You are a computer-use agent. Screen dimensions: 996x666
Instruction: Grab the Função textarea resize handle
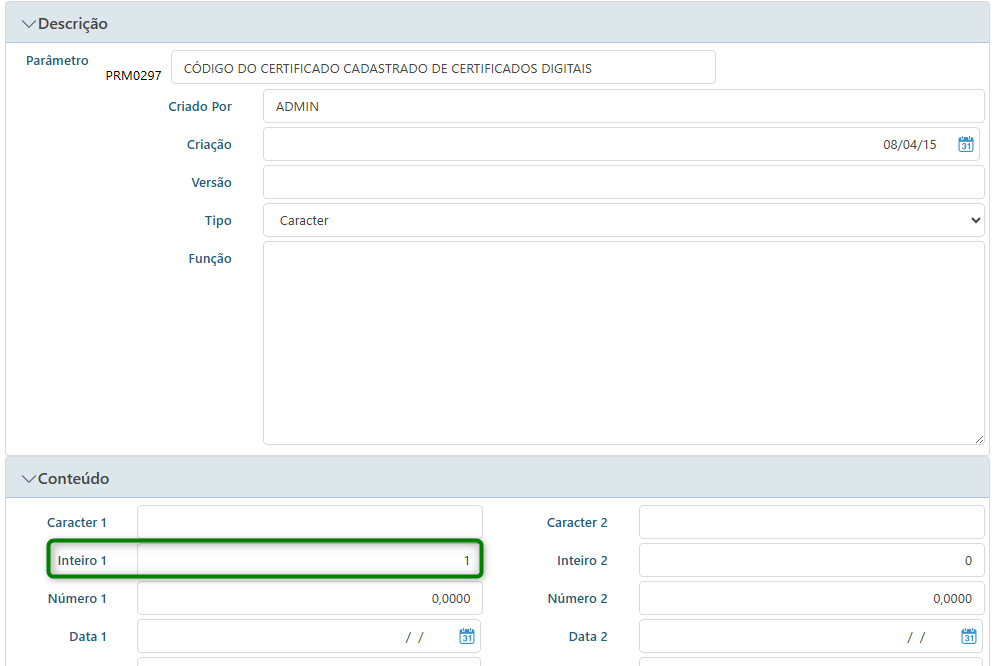coord(978,438)
